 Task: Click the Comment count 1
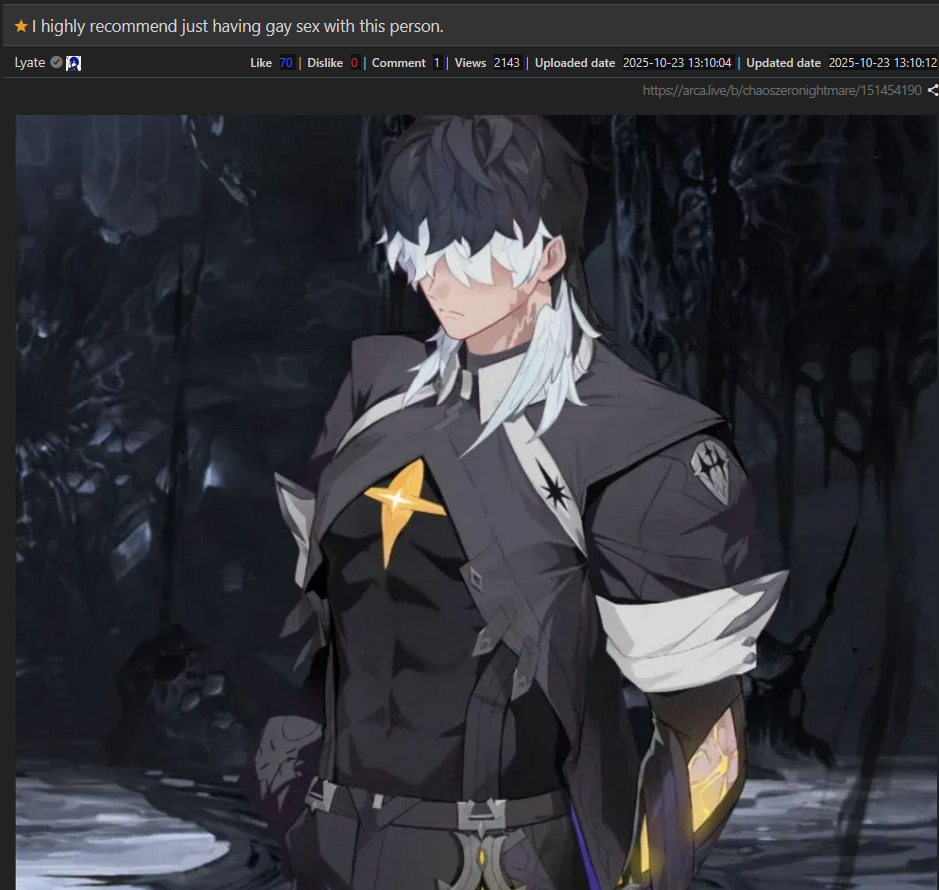(437, 63)
